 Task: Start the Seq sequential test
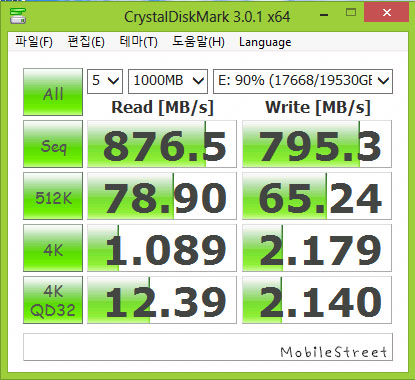53,144
